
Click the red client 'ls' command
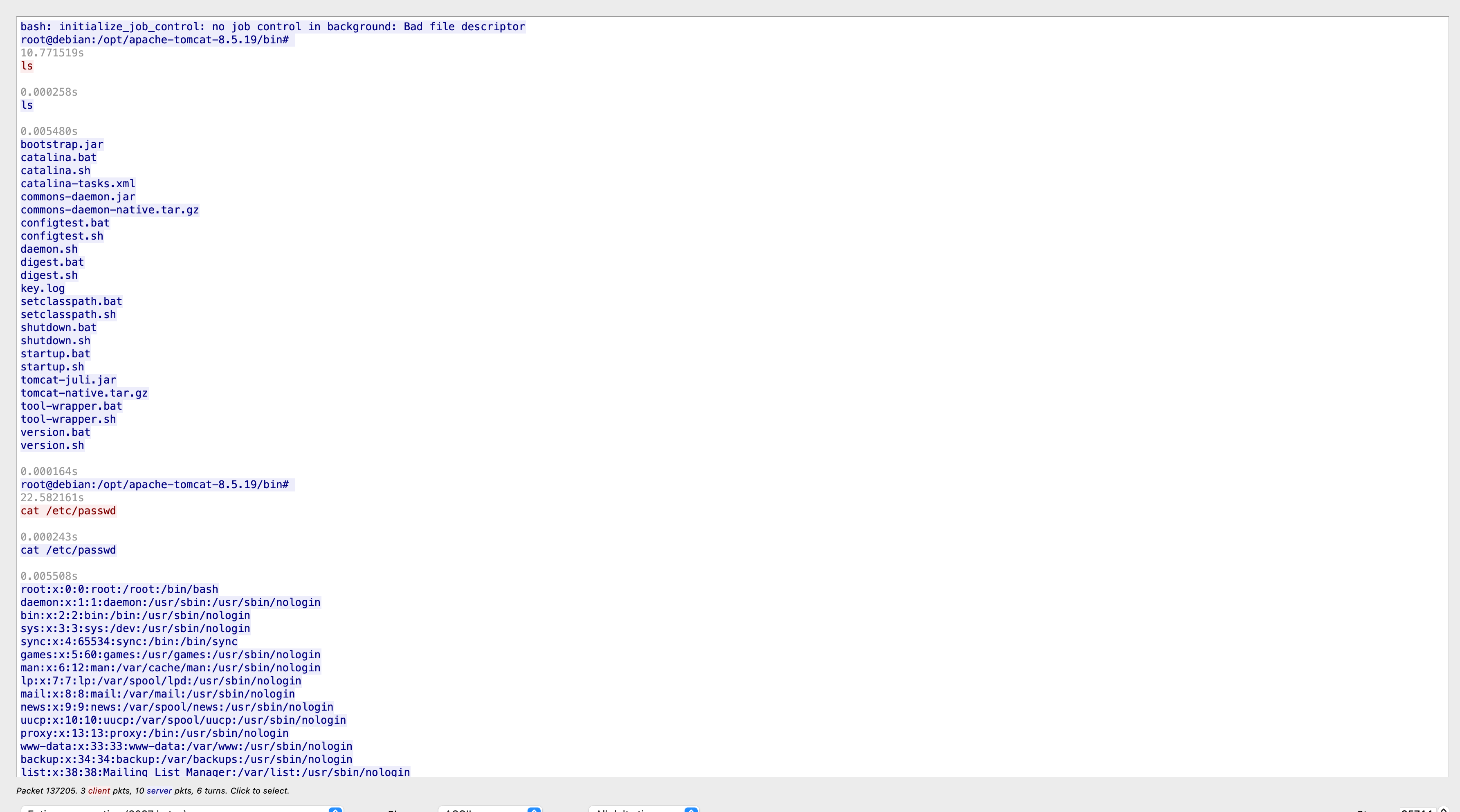pos(27,66)
